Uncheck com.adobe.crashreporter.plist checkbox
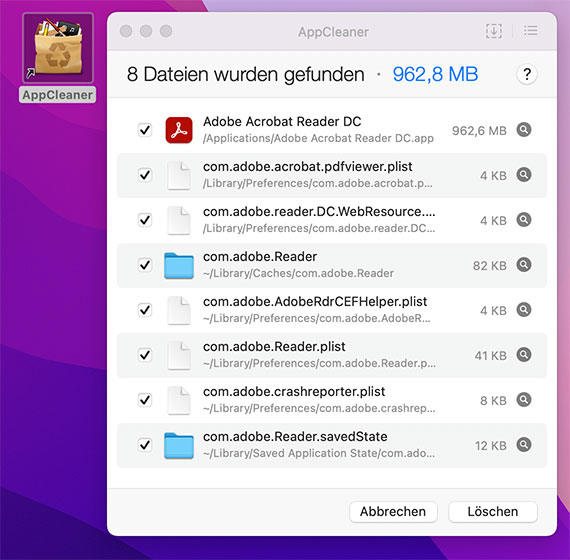Viewport: 570px width, 560px height. pyautogui.click(x=145, y=400)
